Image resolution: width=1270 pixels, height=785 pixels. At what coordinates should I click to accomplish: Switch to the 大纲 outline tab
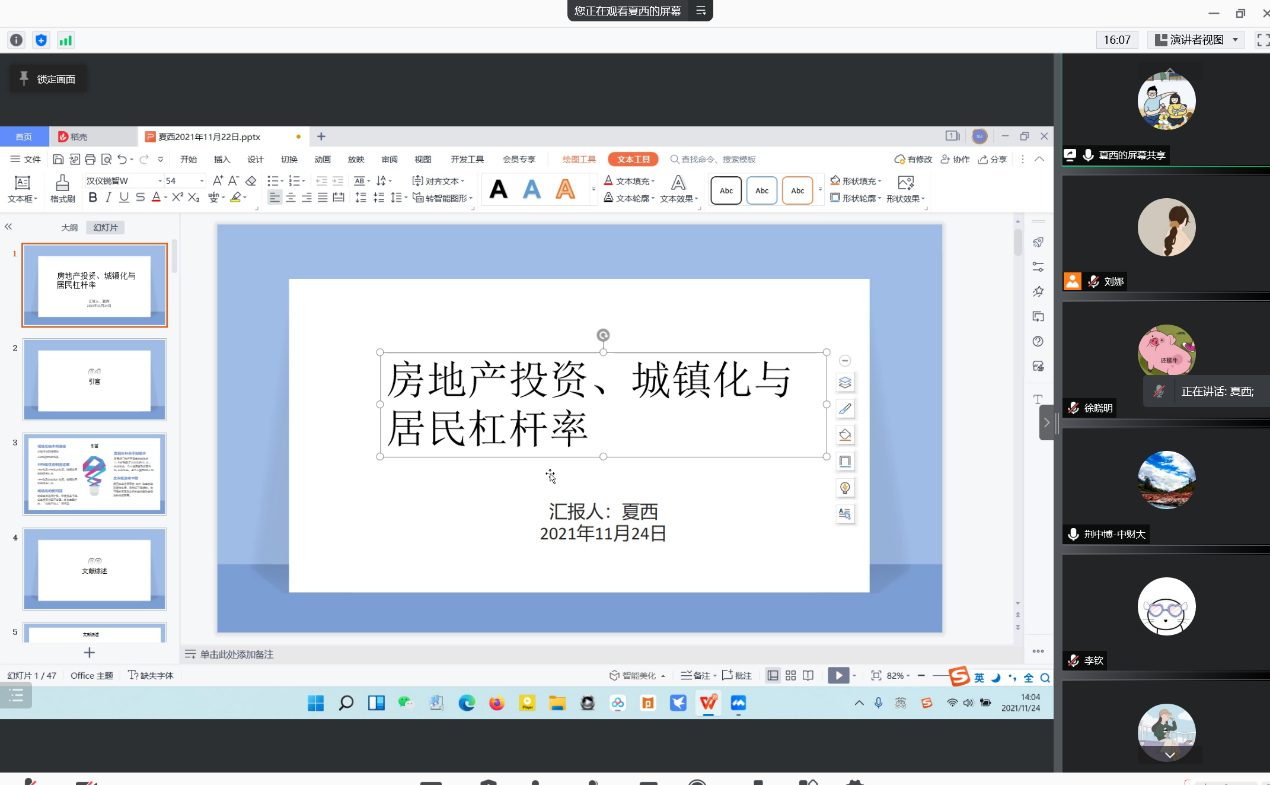(x=69, y=228)
